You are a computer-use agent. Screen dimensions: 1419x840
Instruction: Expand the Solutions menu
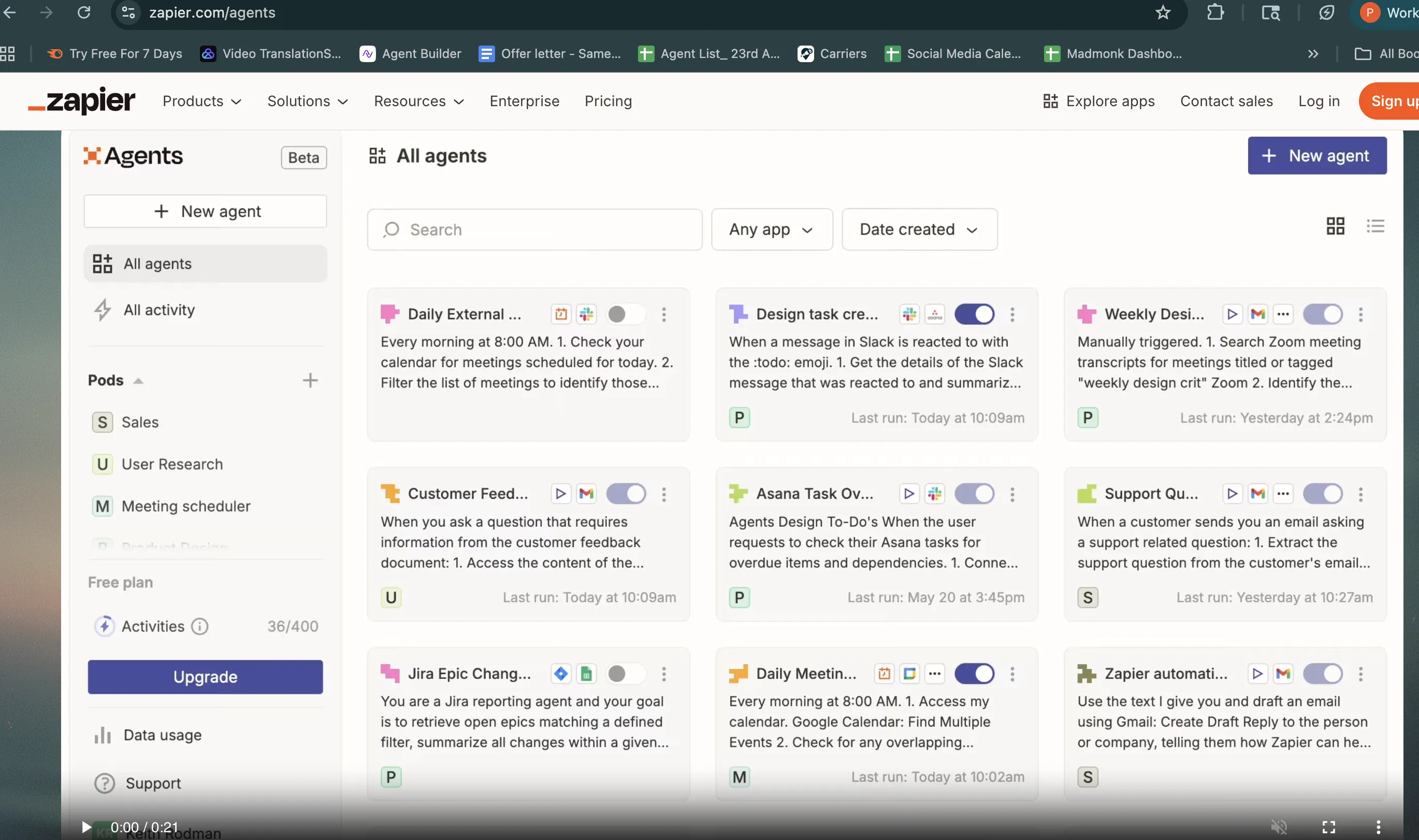[307, 102]
